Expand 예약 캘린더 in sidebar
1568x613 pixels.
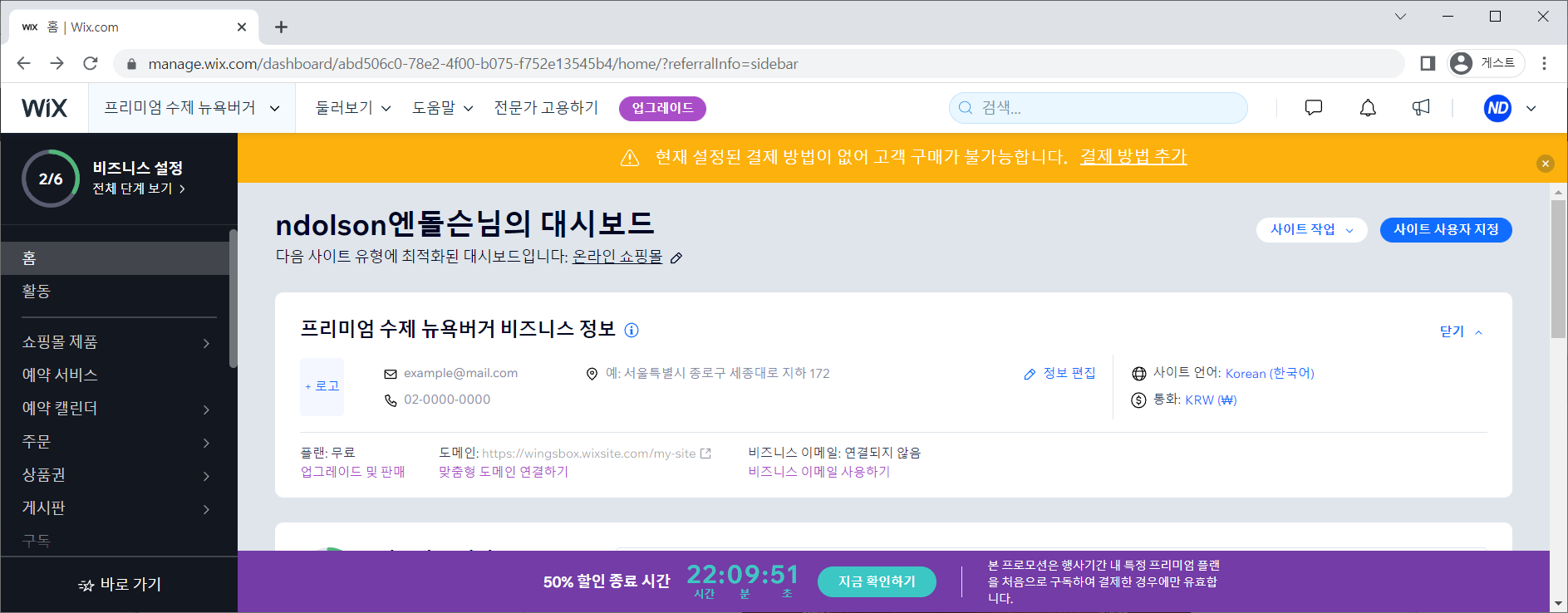206,409
